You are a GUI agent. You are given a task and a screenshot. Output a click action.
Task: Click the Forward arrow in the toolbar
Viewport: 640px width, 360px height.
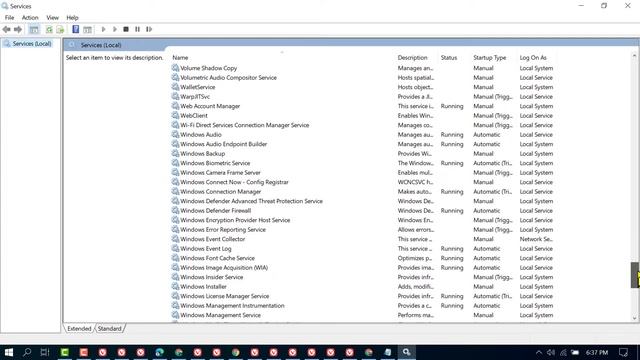(18, 29)
